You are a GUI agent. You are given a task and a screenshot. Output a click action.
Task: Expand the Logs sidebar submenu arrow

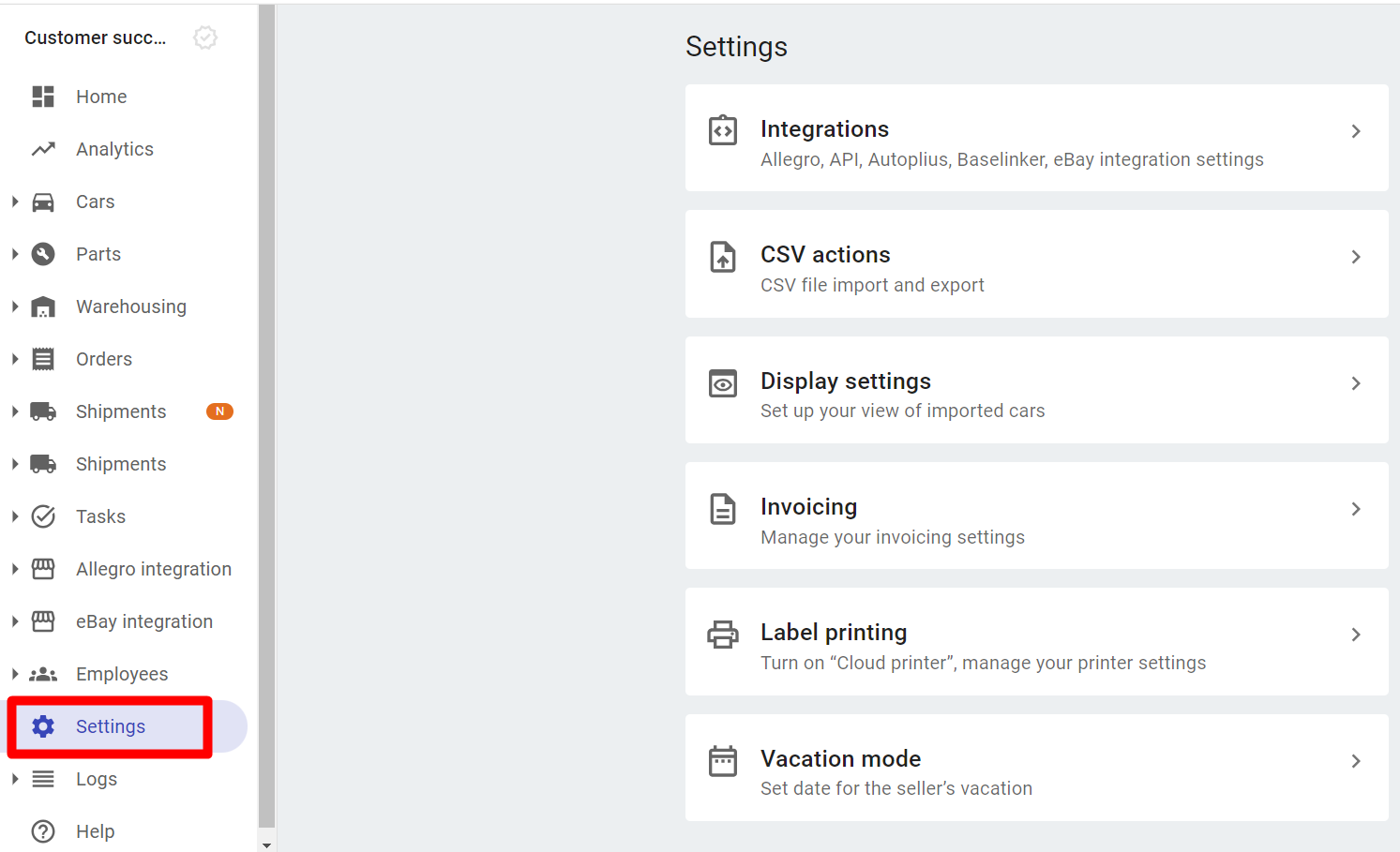tap(15, 779)
